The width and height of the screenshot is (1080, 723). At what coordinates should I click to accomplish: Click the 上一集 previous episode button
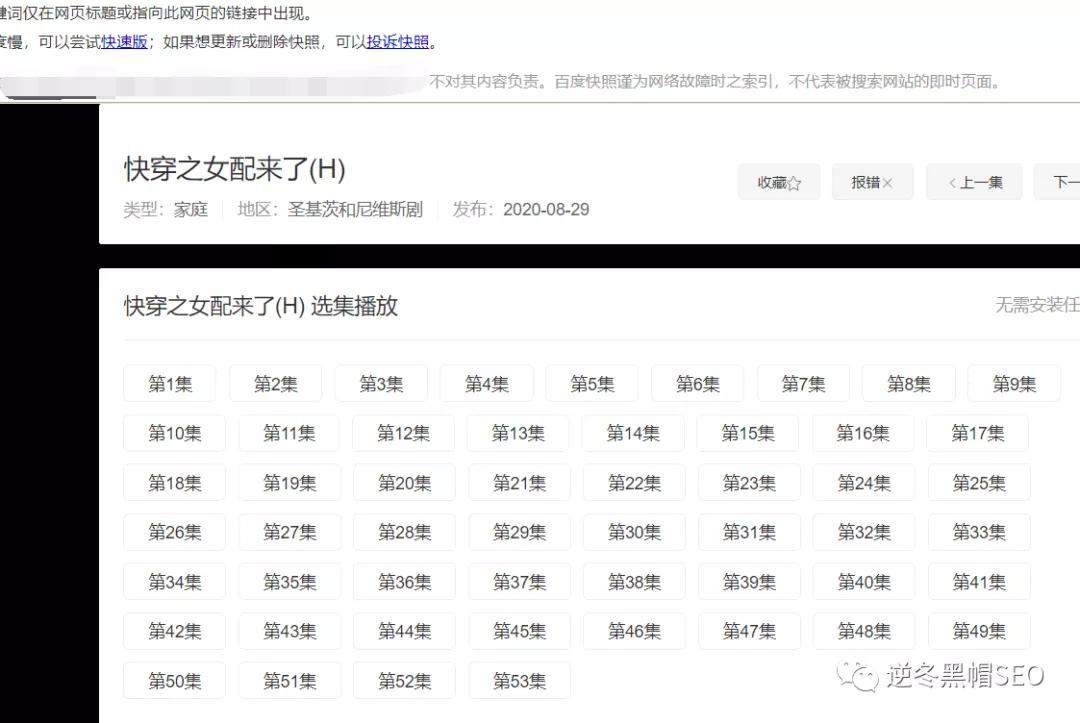pyautogui.click(x=975, y=182)
